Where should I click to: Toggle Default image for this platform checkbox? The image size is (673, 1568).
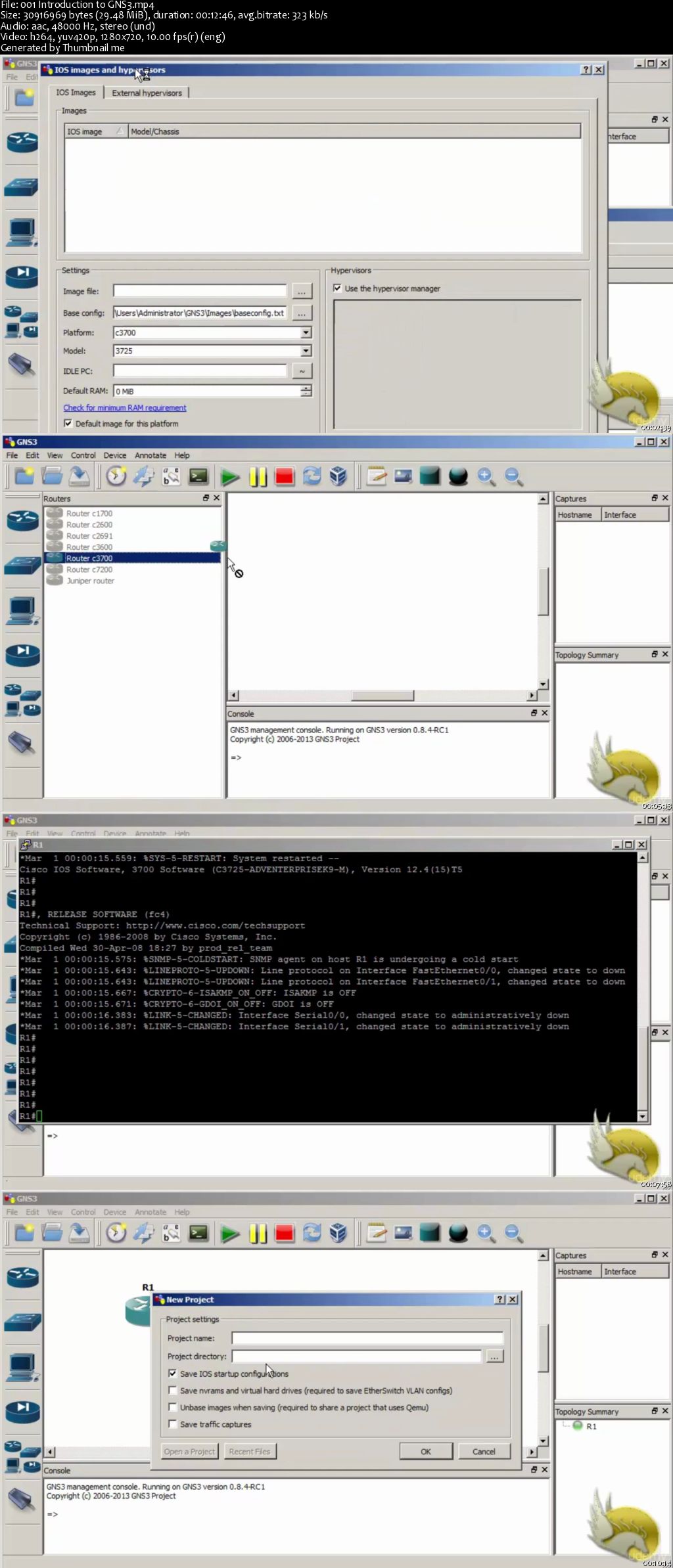click(68, 424)
